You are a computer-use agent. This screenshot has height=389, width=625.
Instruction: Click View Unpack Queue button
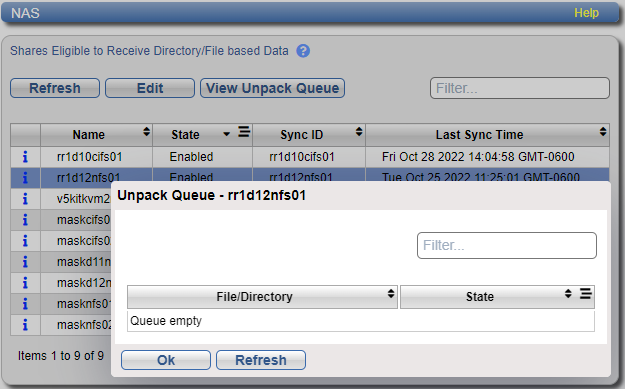click(272, 88)
